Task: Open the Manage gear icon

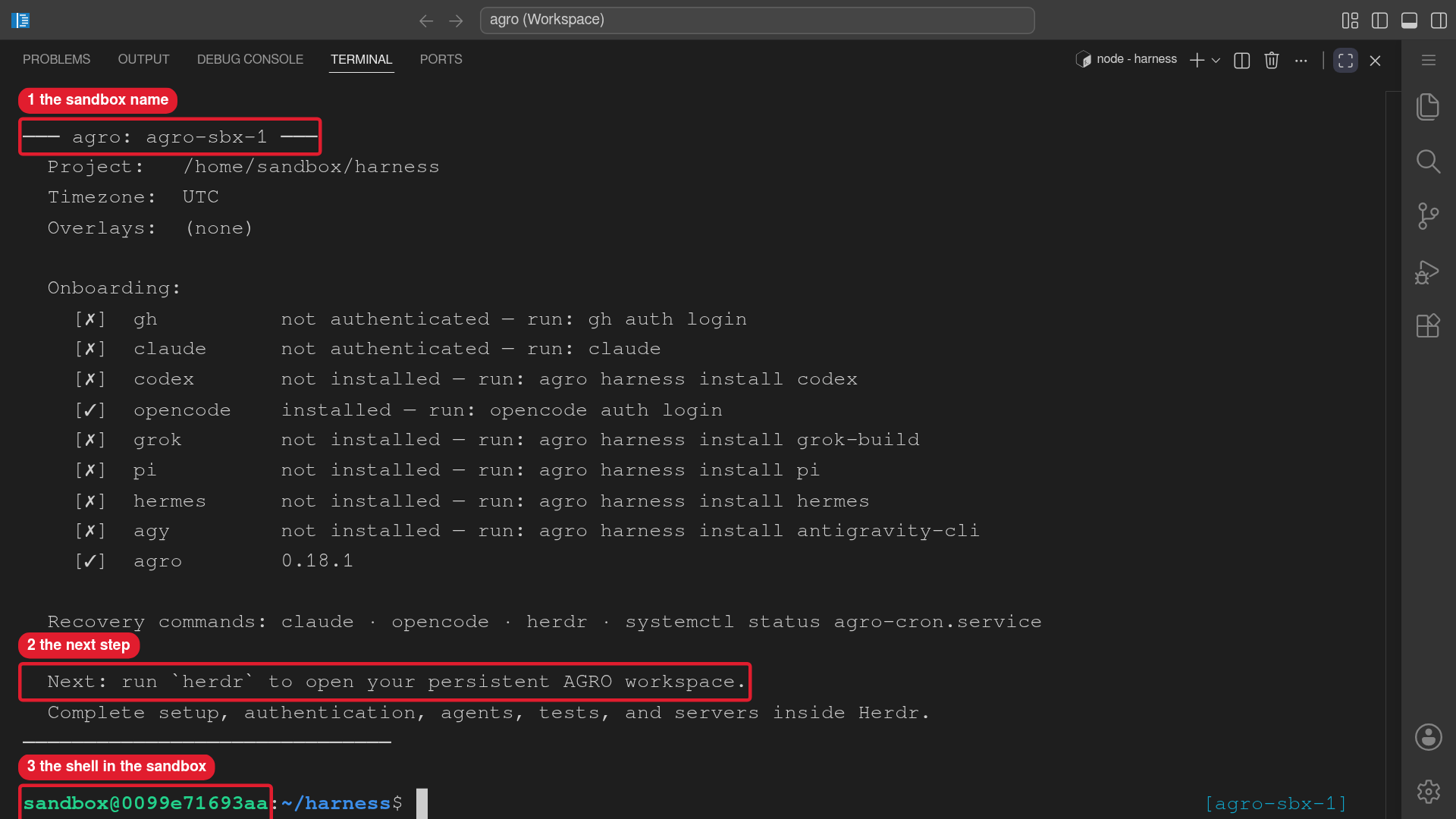Action: (x=1428, y=792)
